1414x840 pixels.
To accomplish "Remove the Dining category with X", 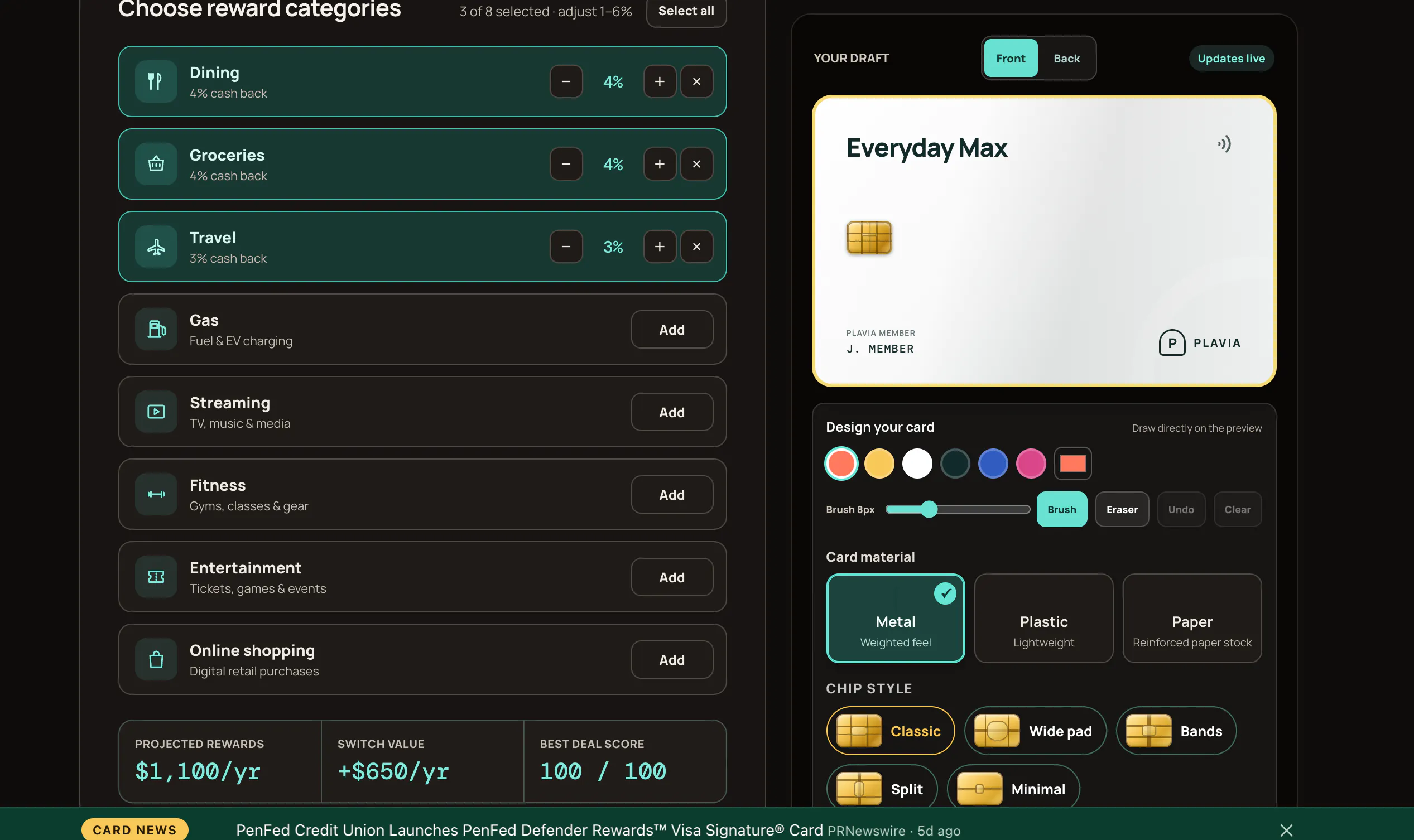I will [x=696, y=81].
